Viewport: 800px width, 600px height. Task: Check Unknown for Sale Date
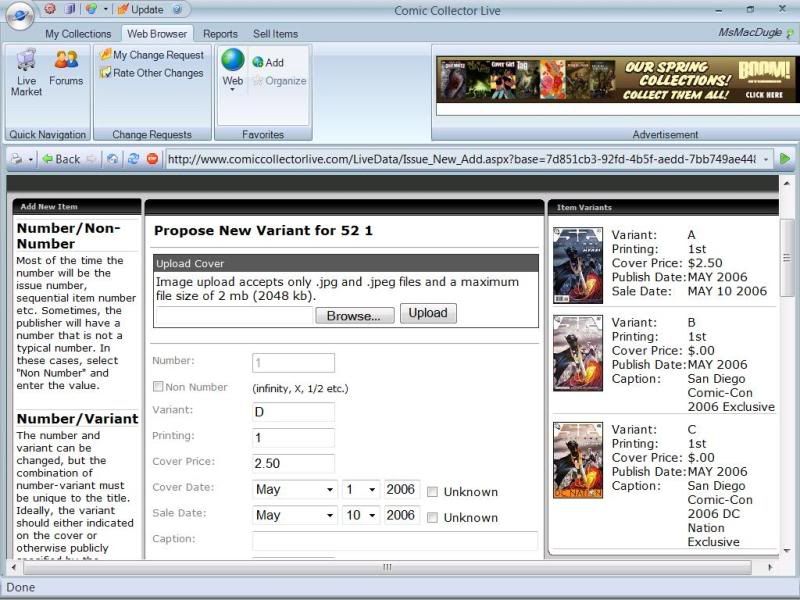coord(432,517)
